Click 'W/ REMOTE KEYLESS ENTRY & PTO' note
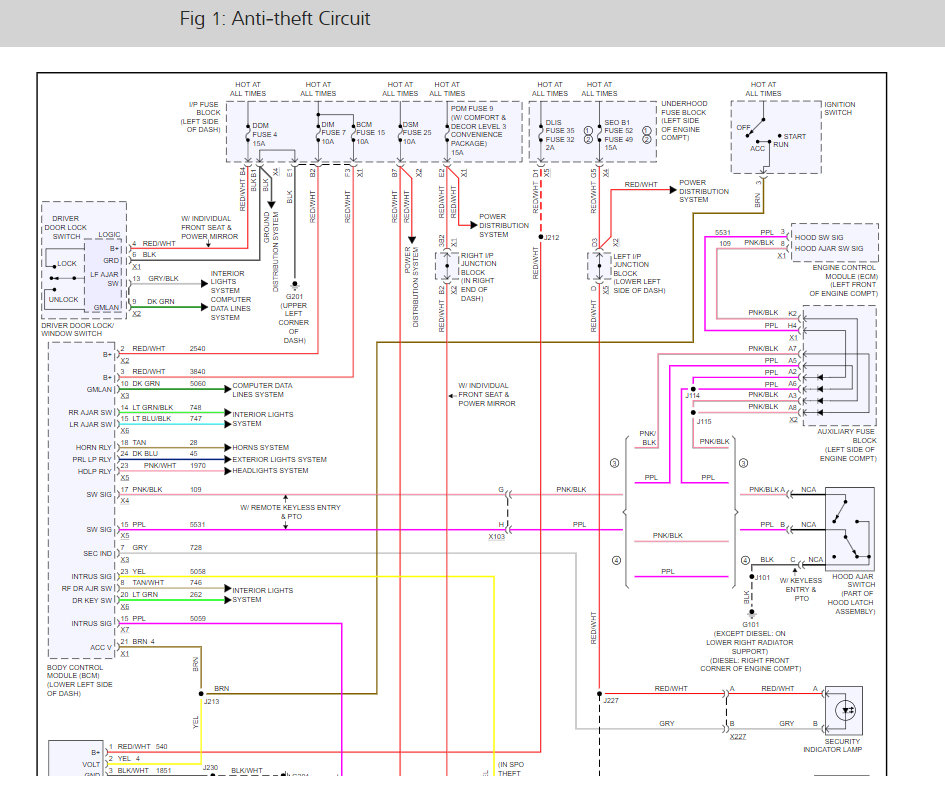 coord(290,512)
